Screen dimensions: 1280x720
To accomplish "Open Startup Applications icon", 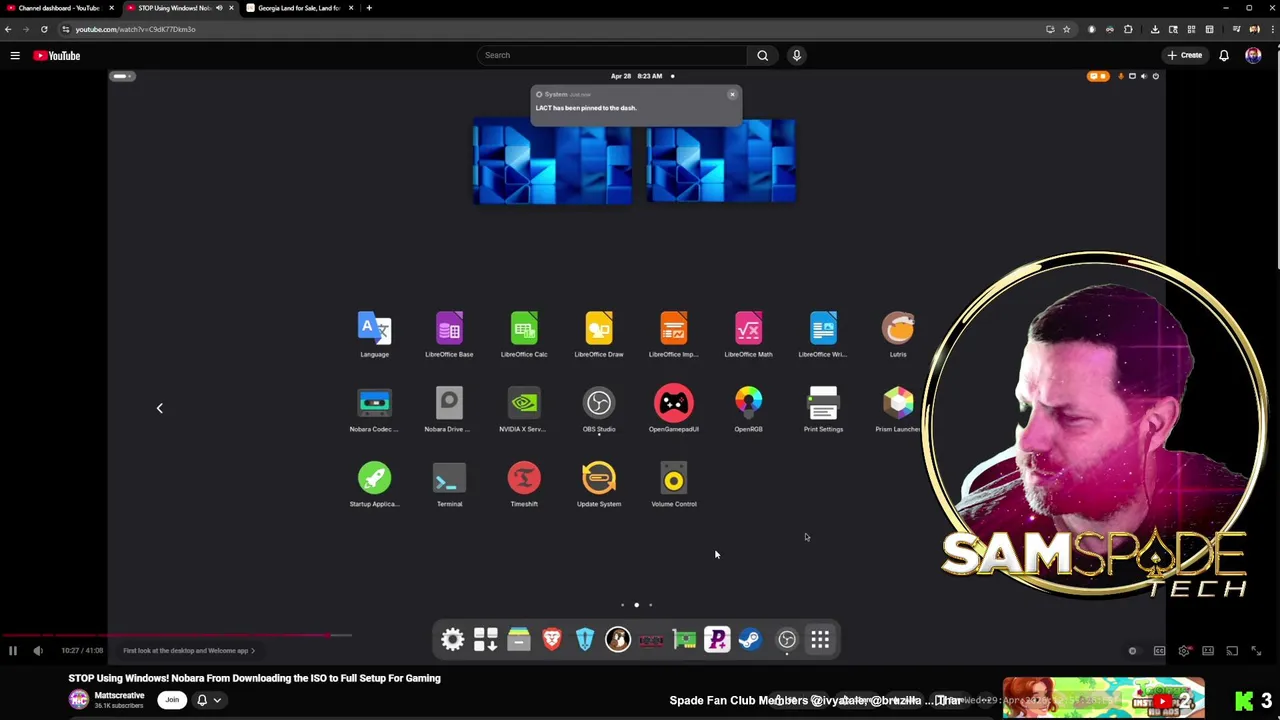I will click(374, 484).
